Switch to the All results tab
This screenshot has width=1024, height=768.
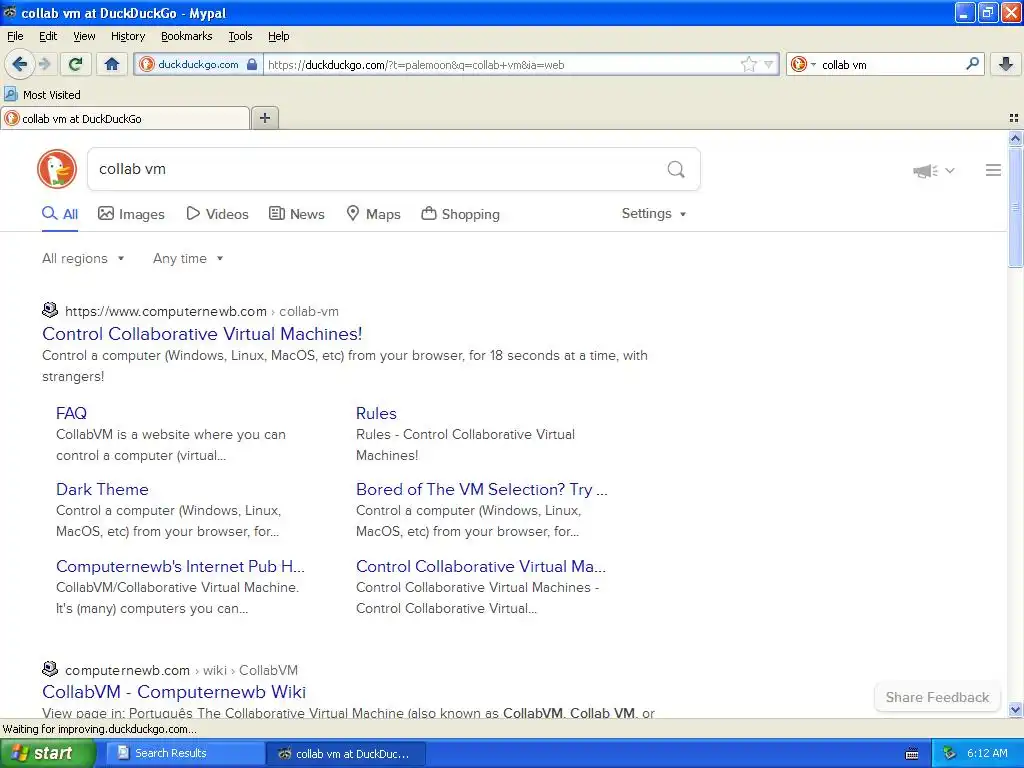tap(60, 214)
